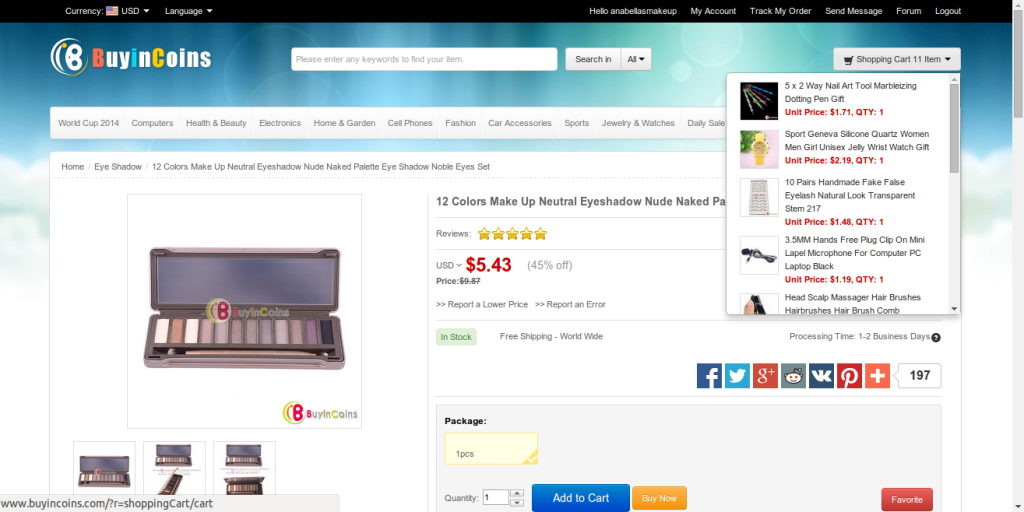Open more sharing options plus icon
Screen dimensions: 1024x512
click(877, 376)
